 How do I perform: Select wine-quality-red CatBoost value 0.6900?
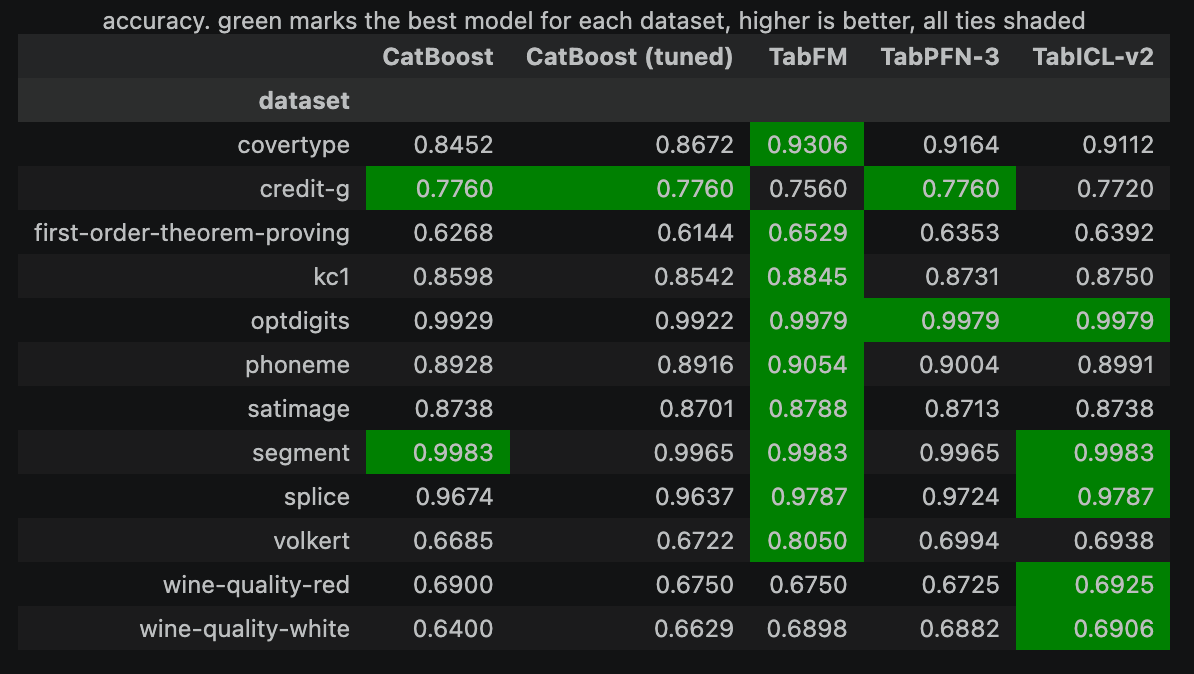(453, 585)
